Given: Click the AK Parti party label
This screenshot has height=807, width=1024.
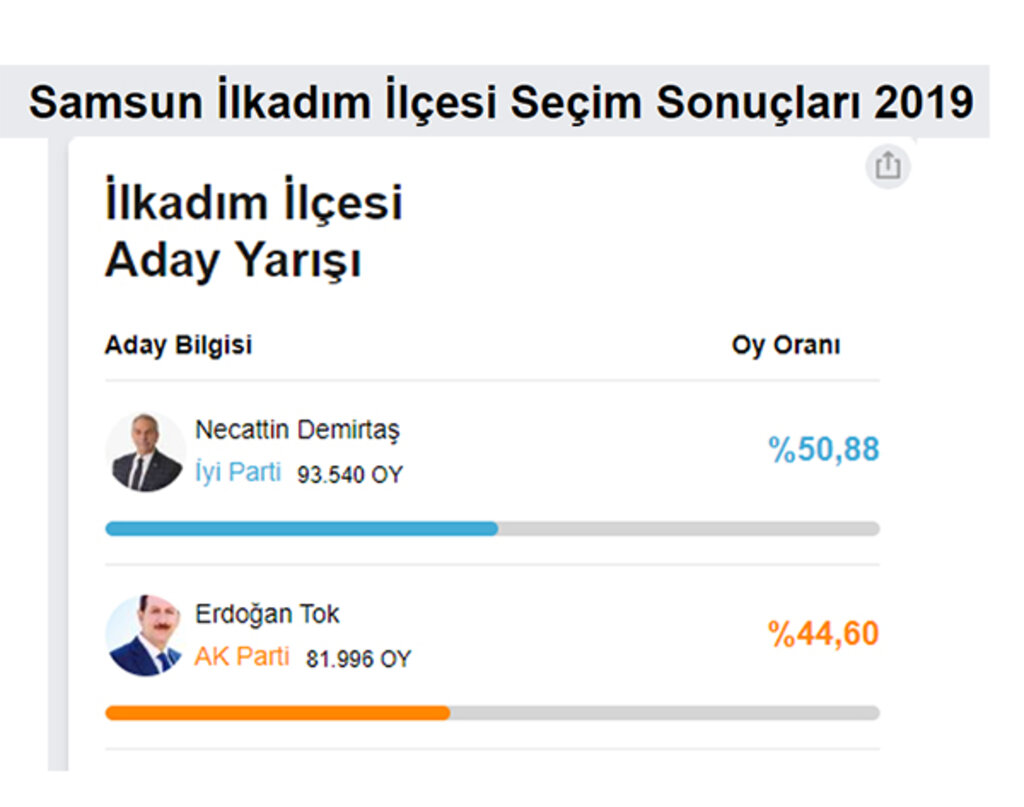Looking at the screenshot, I should tap(242, 656).
